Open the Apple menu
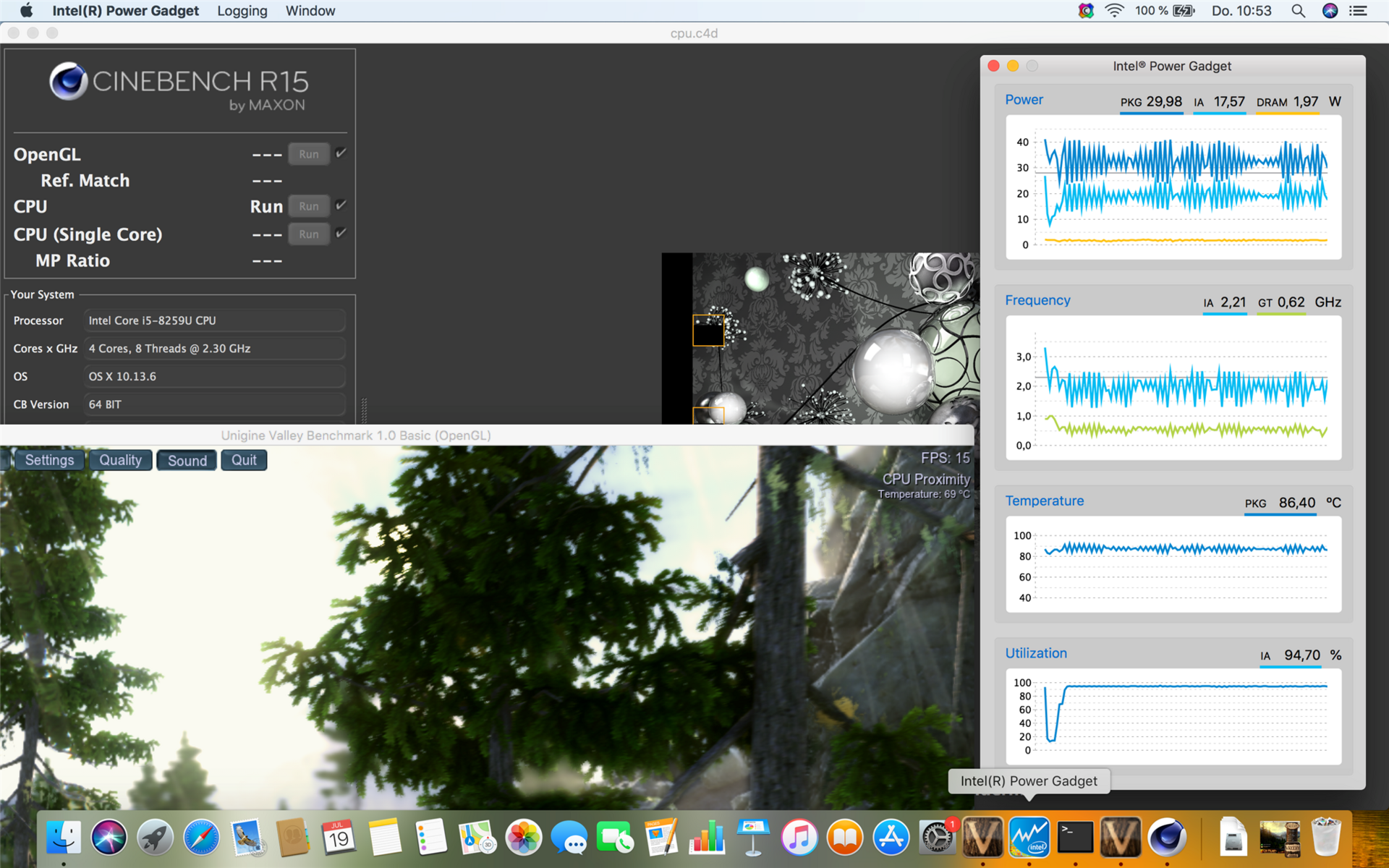The width and height of the screenshot is (1389, 868). [x=26, y=11]
